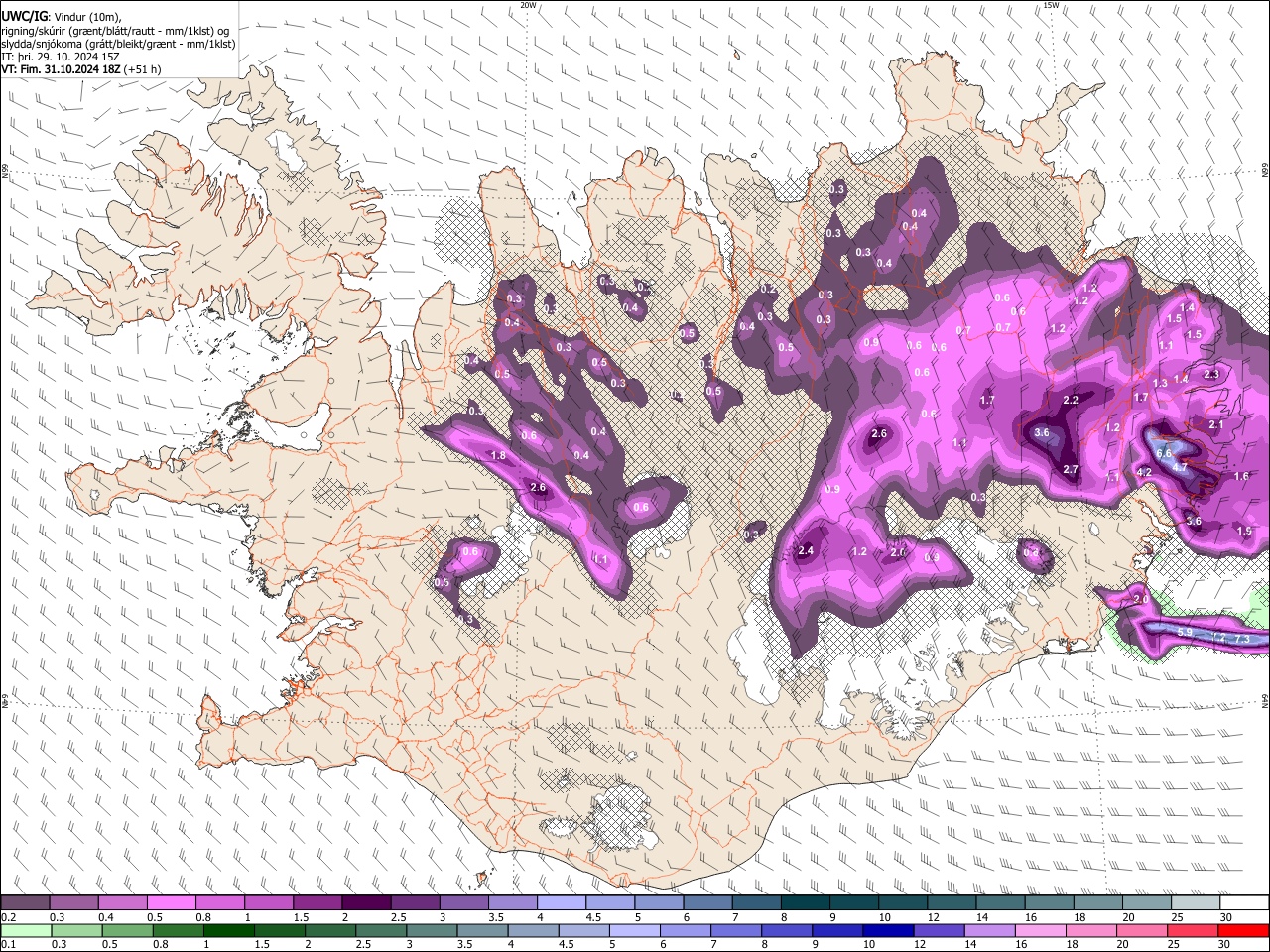
Task: Click the 'VT: Fim. 31.10.2024 18Z (+51 h)' line
Action: (81, 69)
